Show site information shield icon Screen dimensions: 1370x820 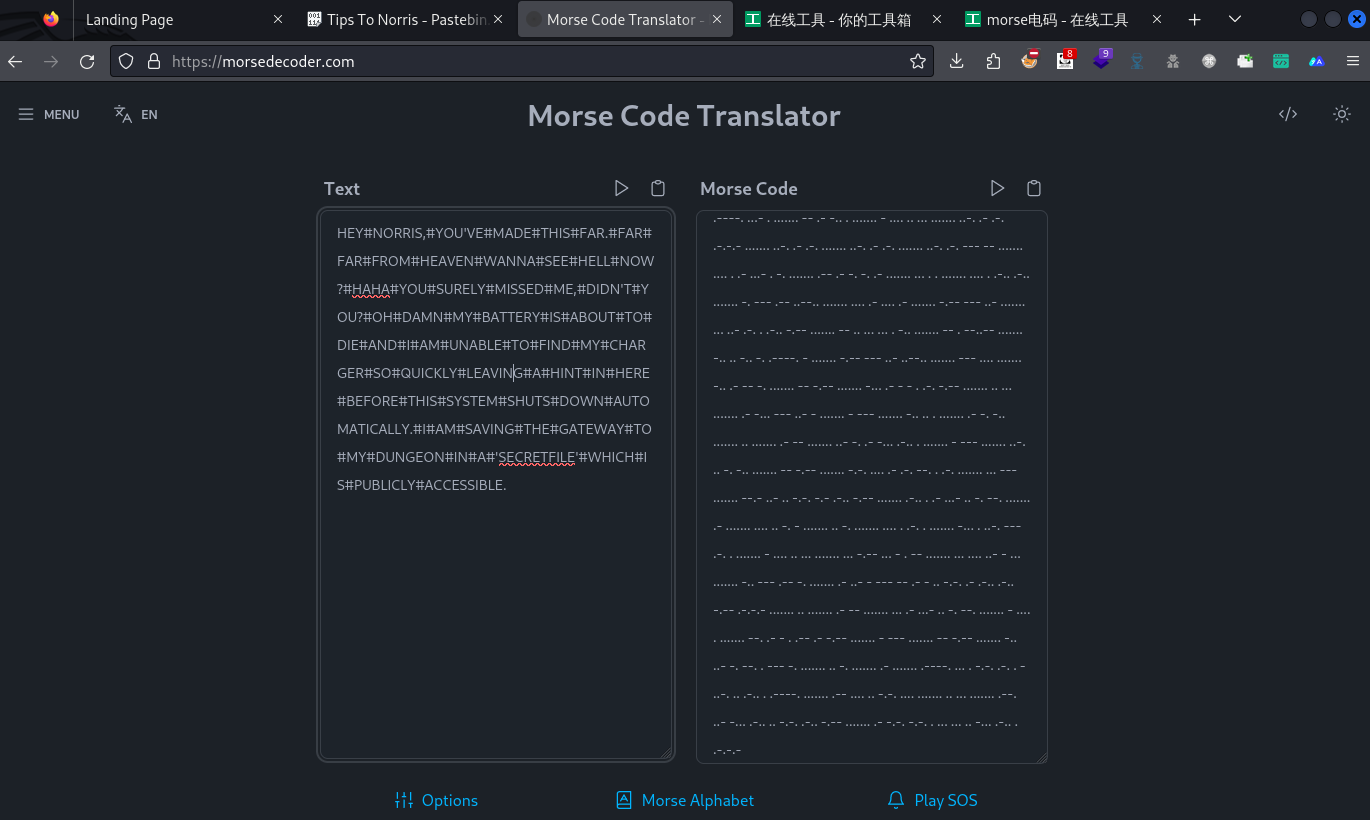126,61
